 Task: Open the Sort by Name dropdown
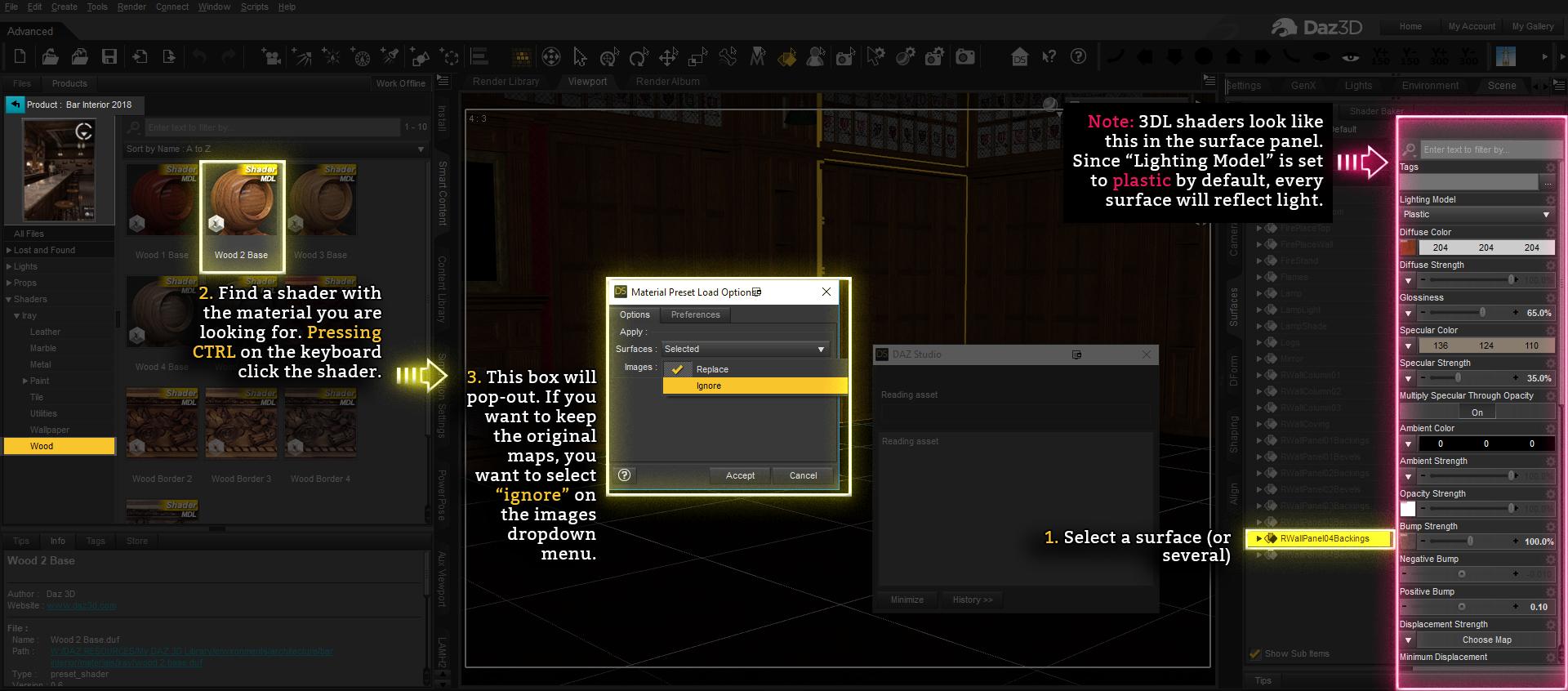[x=275, y=149]
